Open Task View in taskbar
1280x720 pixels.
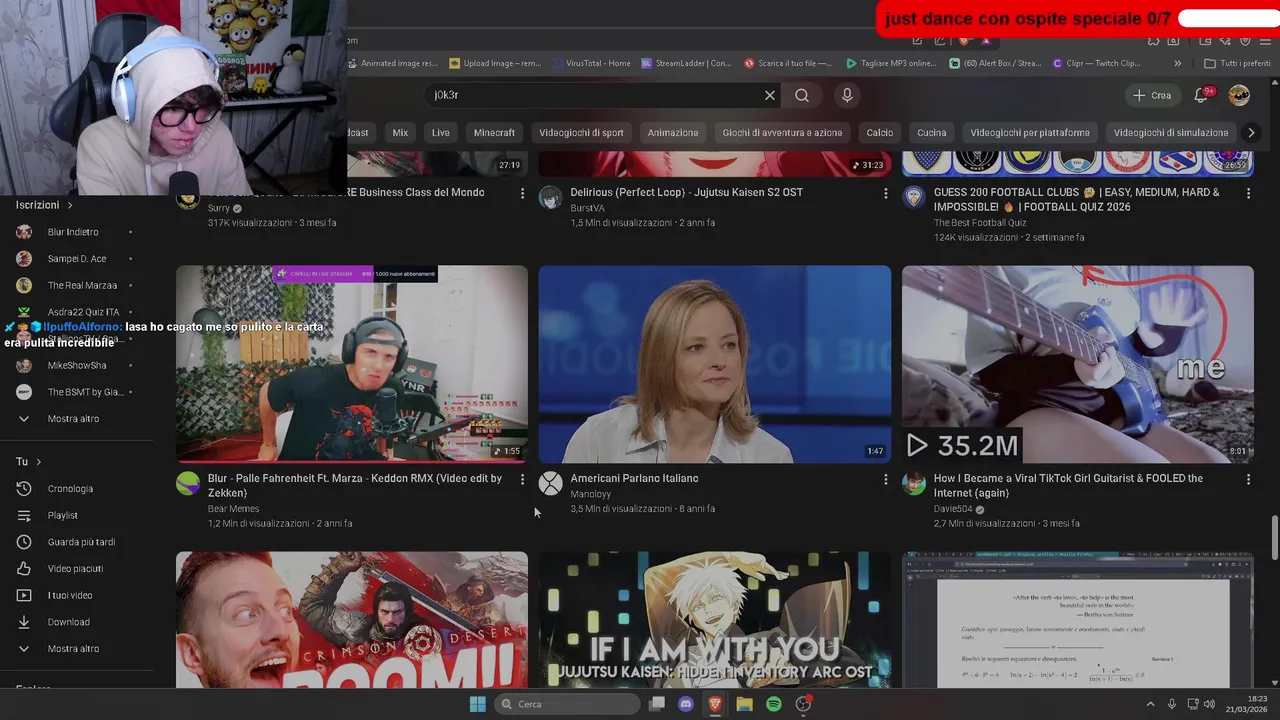[x=657, y=704]
